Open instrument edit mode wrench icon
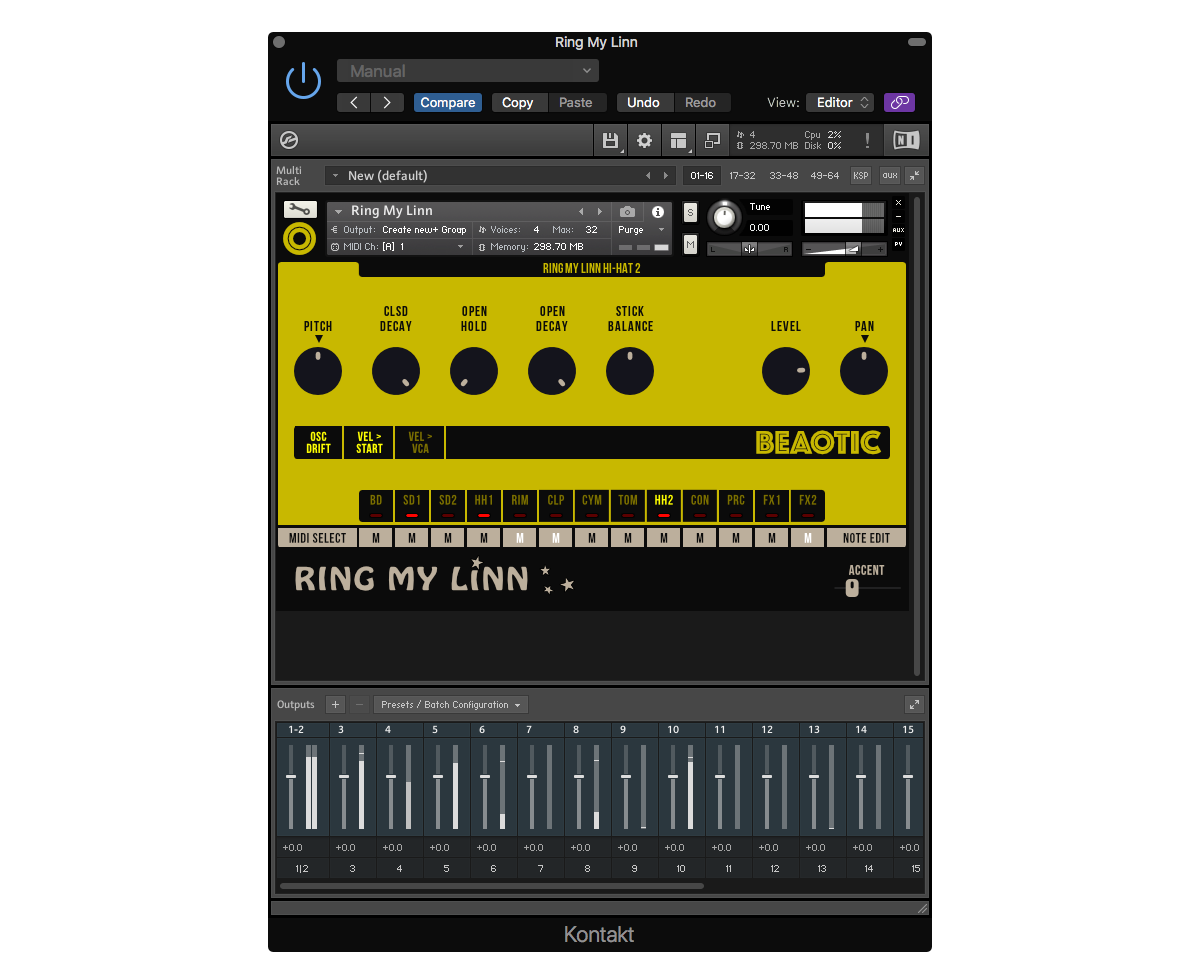 [300, 210]
